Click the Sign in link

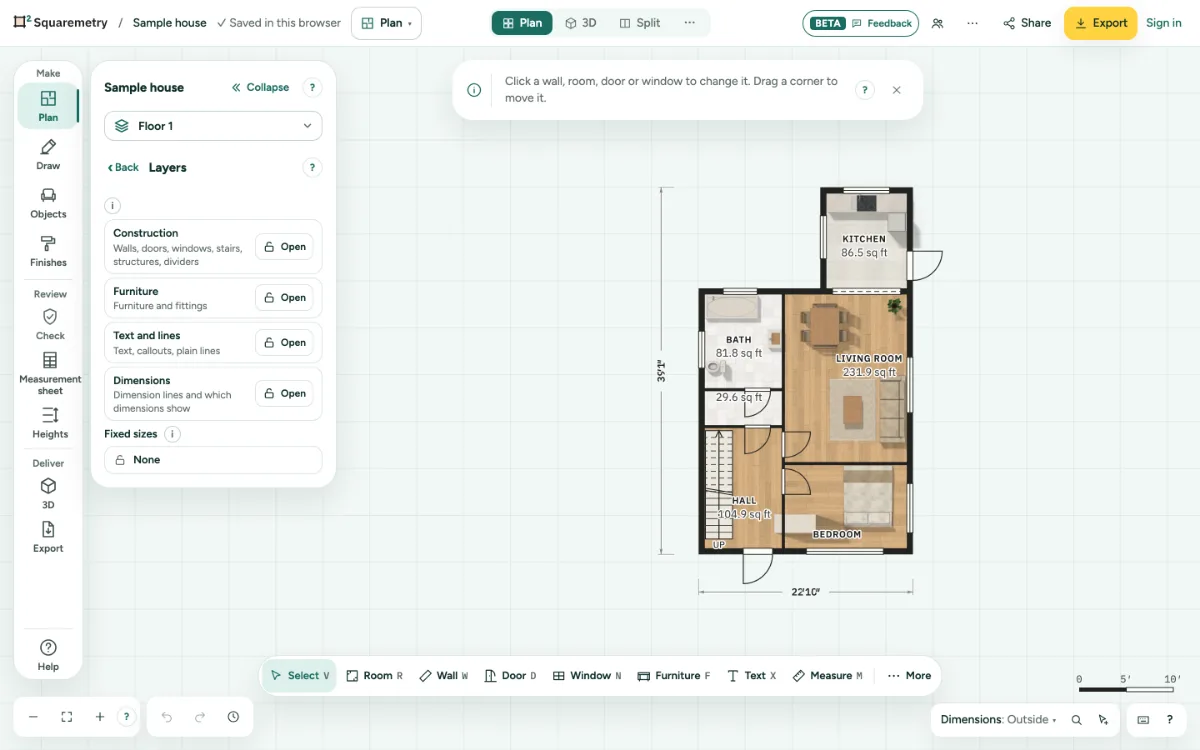pyautogui.click(x=1164, y=23)
